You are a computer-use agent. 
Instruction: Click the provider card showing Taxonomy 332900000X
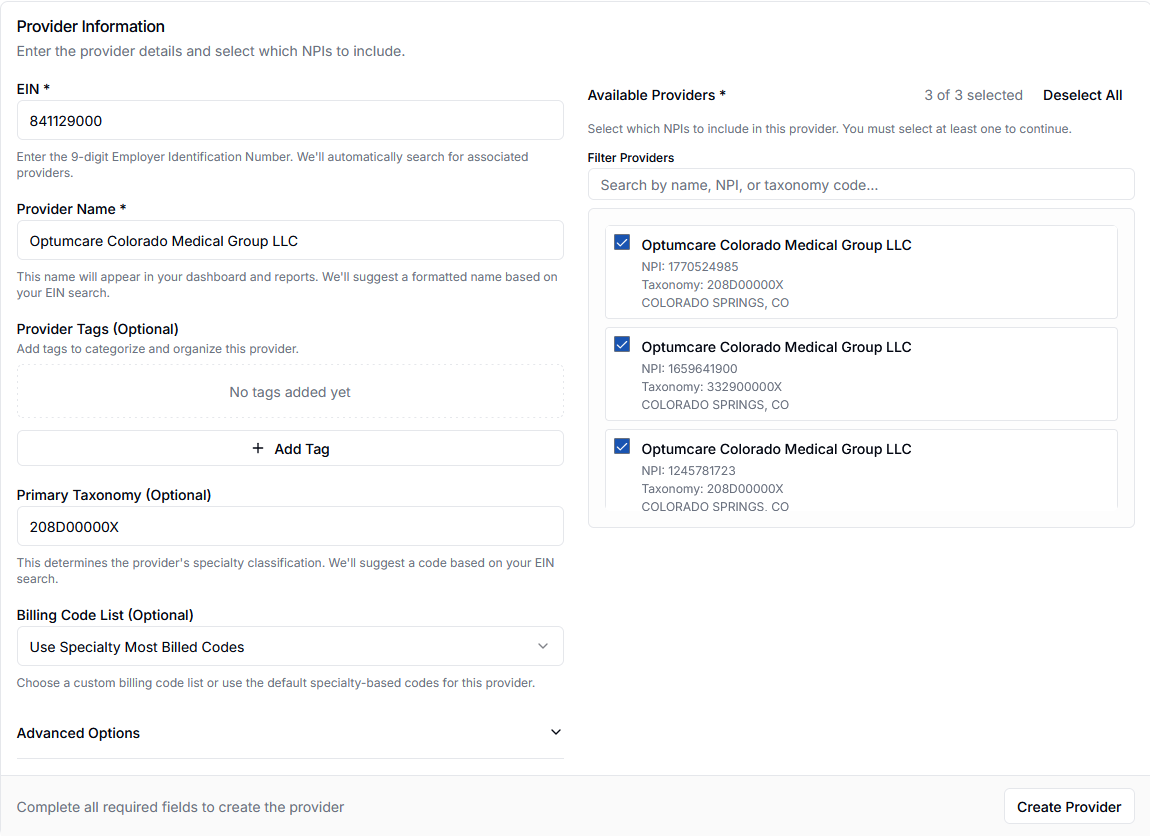(x=860, y=372)
